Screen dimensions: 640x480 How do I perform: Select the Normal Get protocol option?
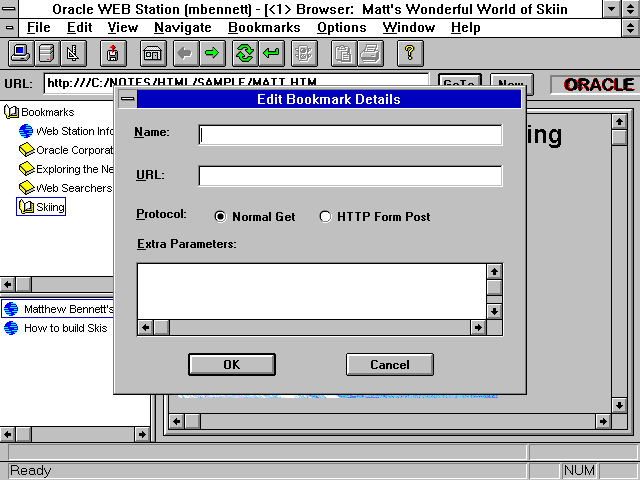(221, 216)
